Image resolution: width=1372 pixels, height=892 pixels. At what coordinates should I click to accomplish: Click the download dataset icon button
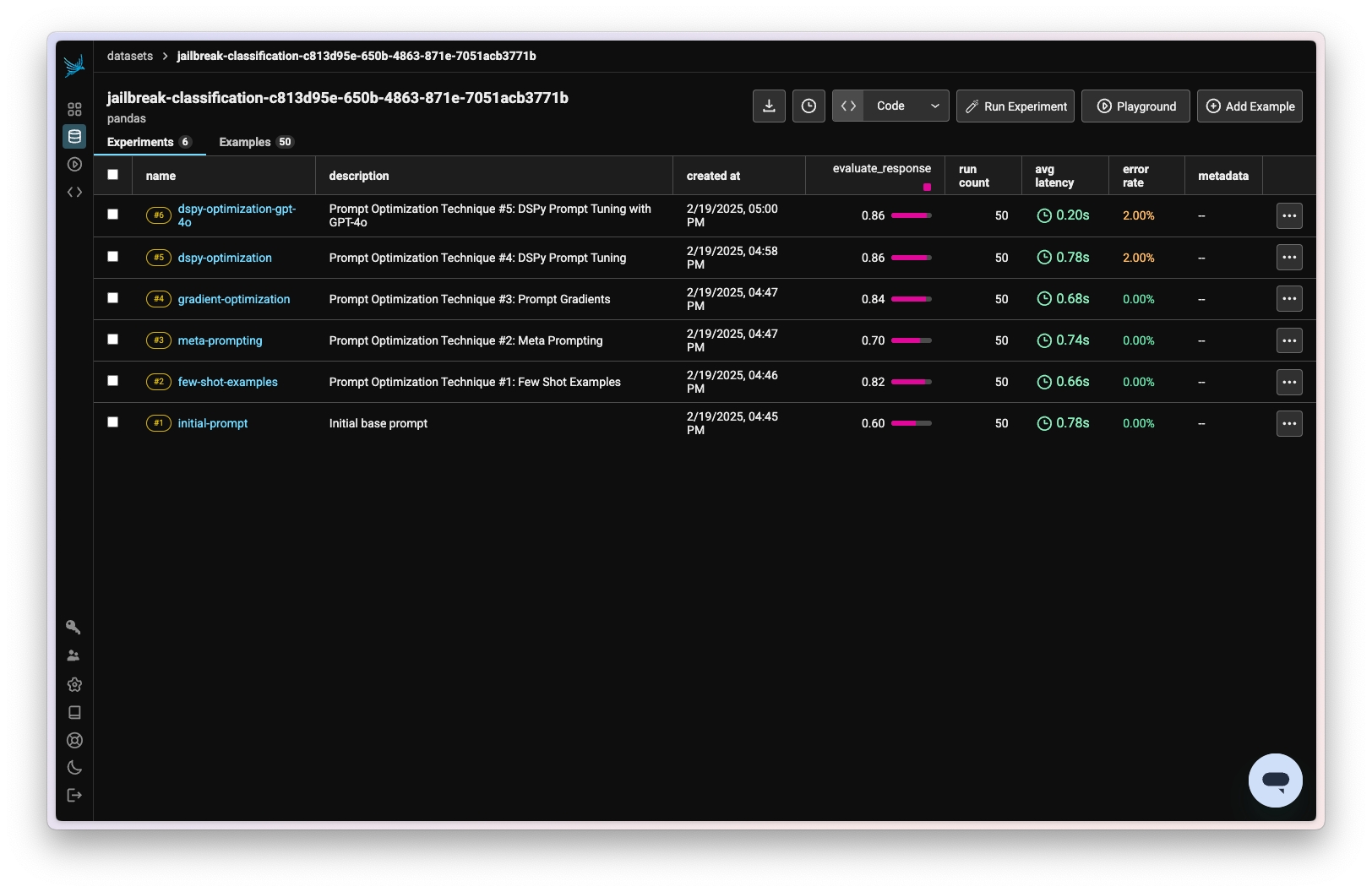coord(769,106)
